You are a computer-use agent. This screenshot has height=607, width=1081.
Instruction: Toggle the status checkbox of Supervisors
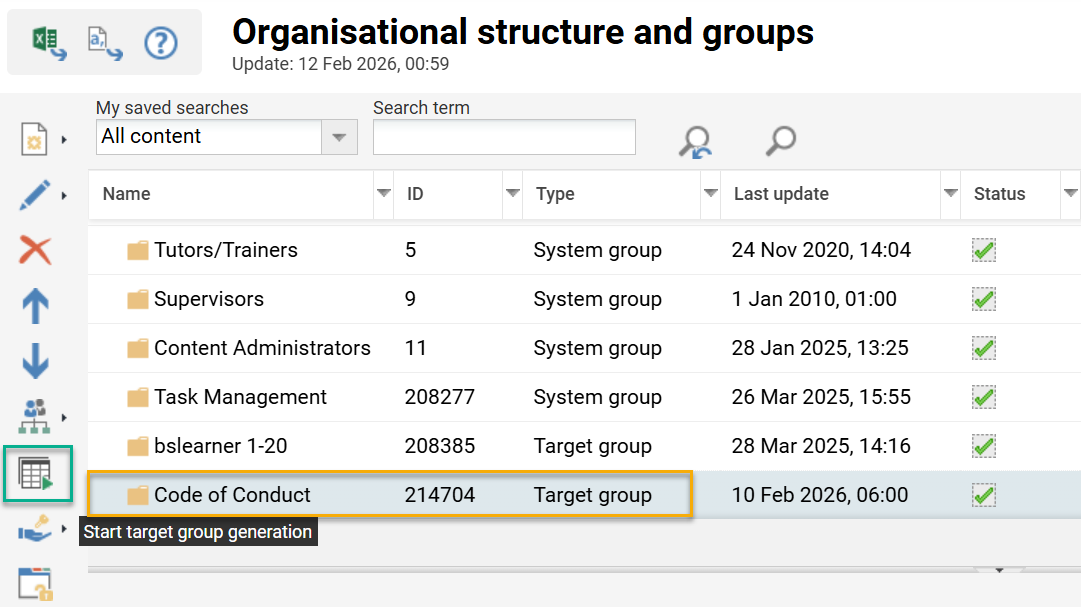983,298
